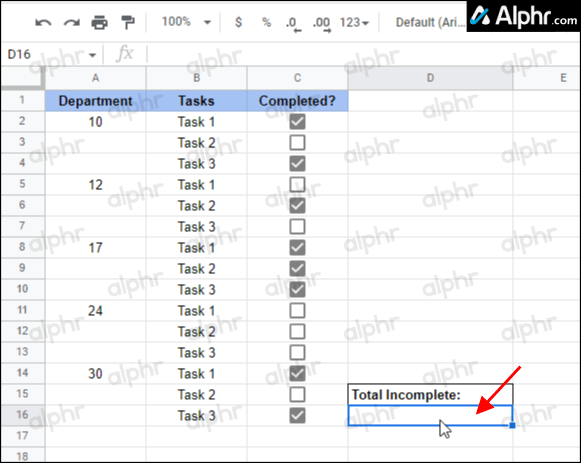Open the 123 more formats dropdown
The image size is (581, 463).
[x=354, y=23]
